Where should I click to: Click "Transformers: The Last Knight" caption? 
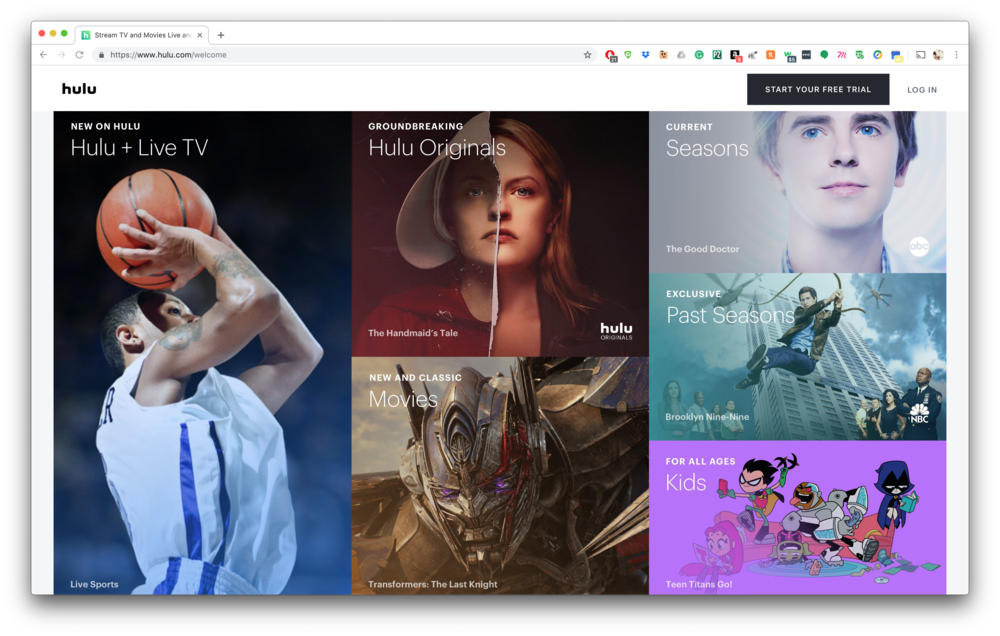click(432, 584)
